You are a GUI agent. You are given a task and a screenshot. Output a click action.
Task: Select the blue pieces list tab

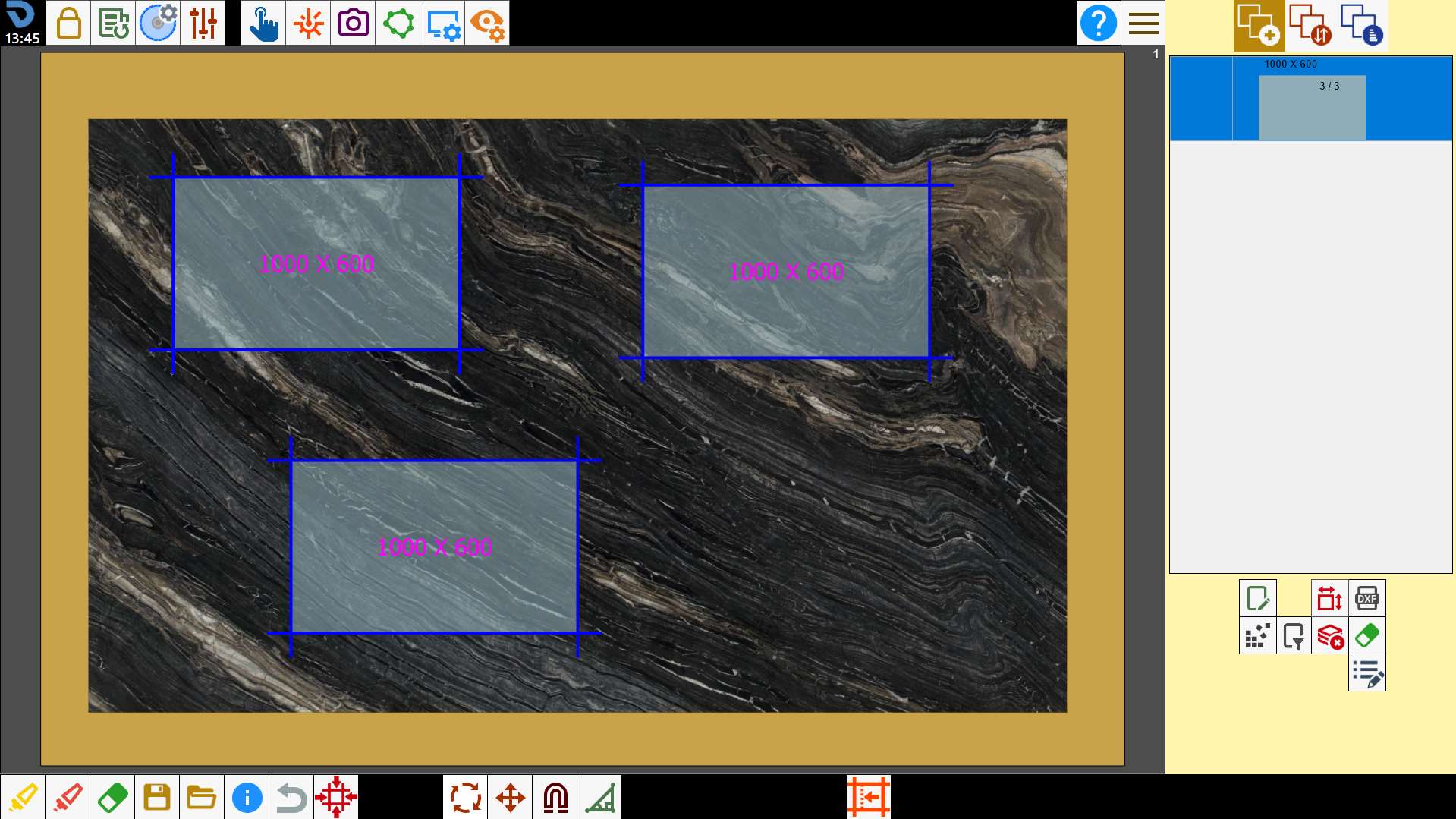pyautogui.click(x=1362, y=25)
